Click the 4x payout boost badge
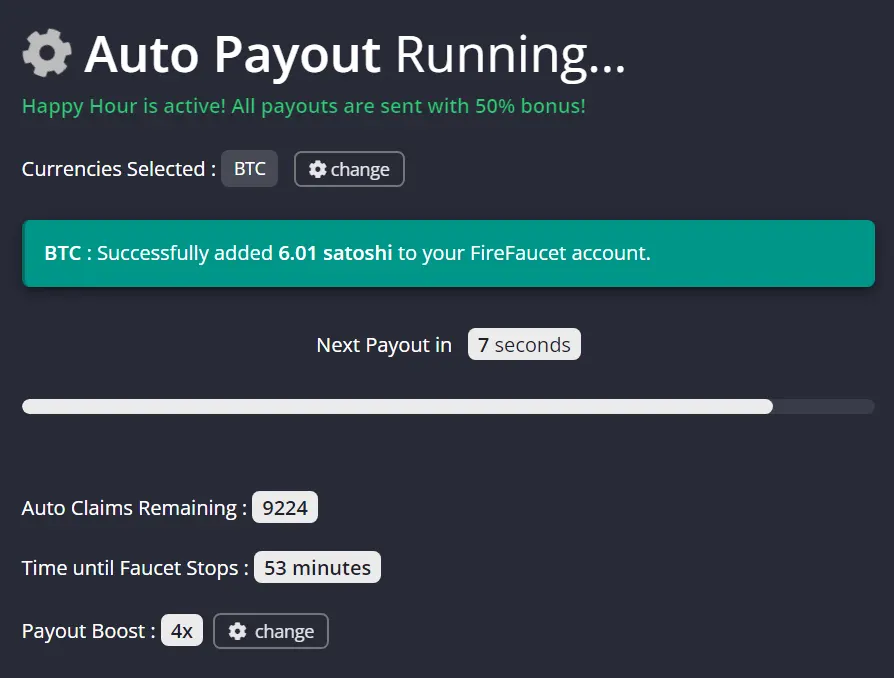Screen dimensions: 894x678 coord(182,631)
